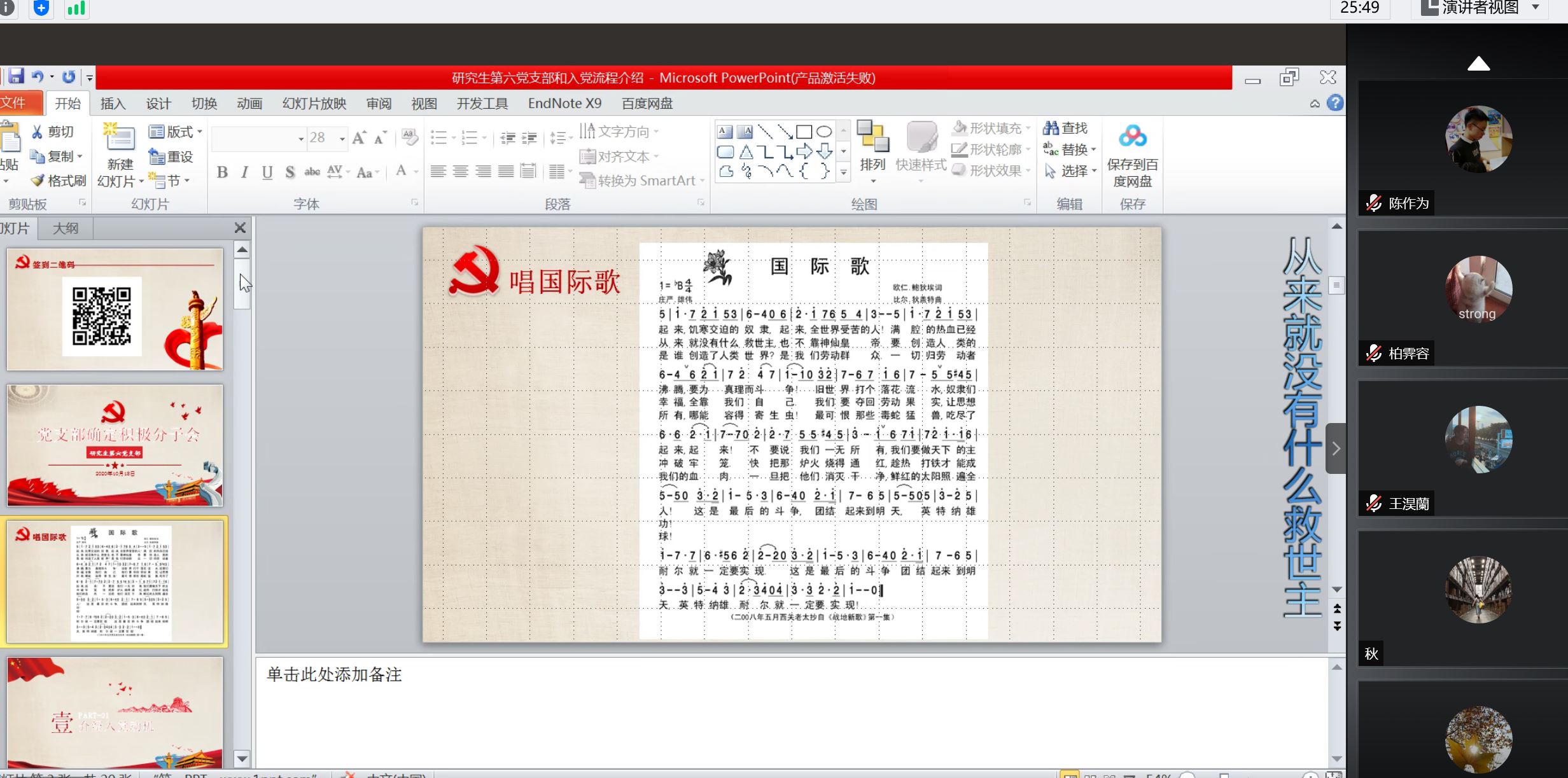The width and height of the screenshot is (1568, 778).
Task: Insert a rectangle shape from Drawing gallery
Action: pyautogui.click(x=804, y=131)
